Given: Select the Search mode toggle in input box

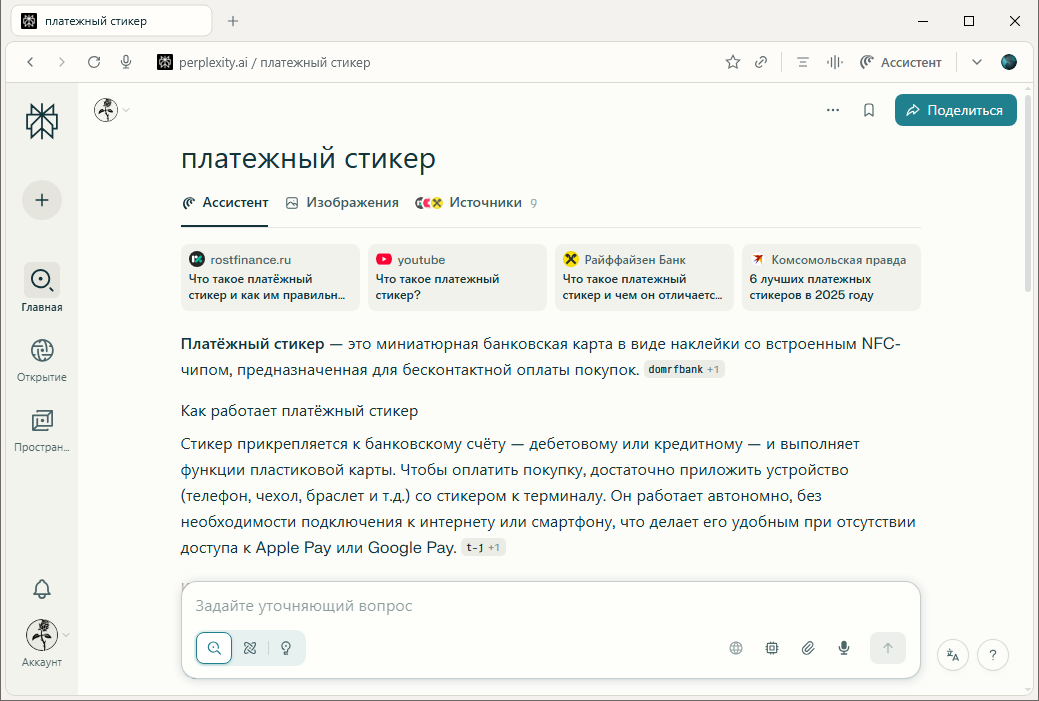Looking at the screenshot, I should tap(214, 648).
